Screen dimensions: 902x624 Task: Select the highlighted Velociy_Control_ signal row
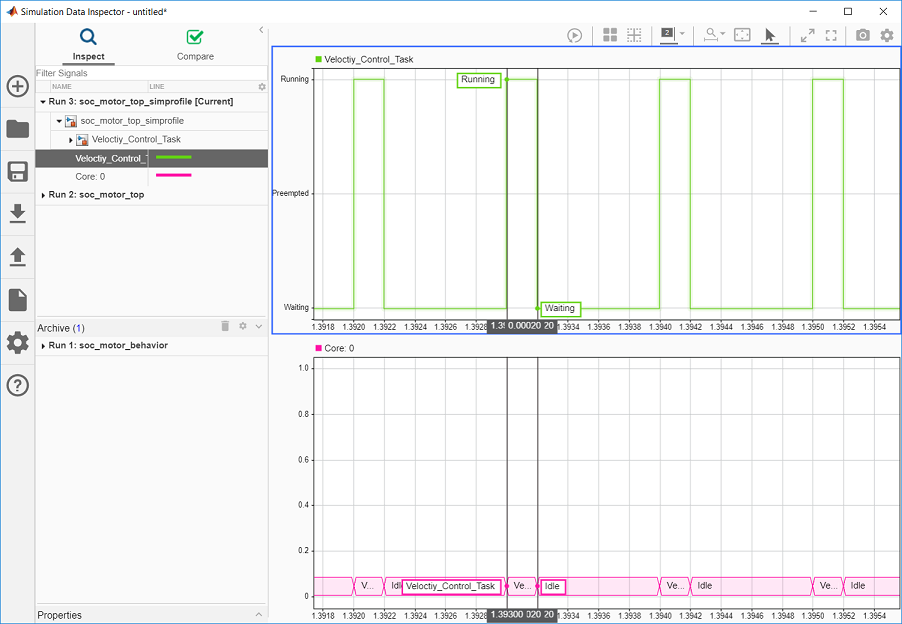coord(151,158)
